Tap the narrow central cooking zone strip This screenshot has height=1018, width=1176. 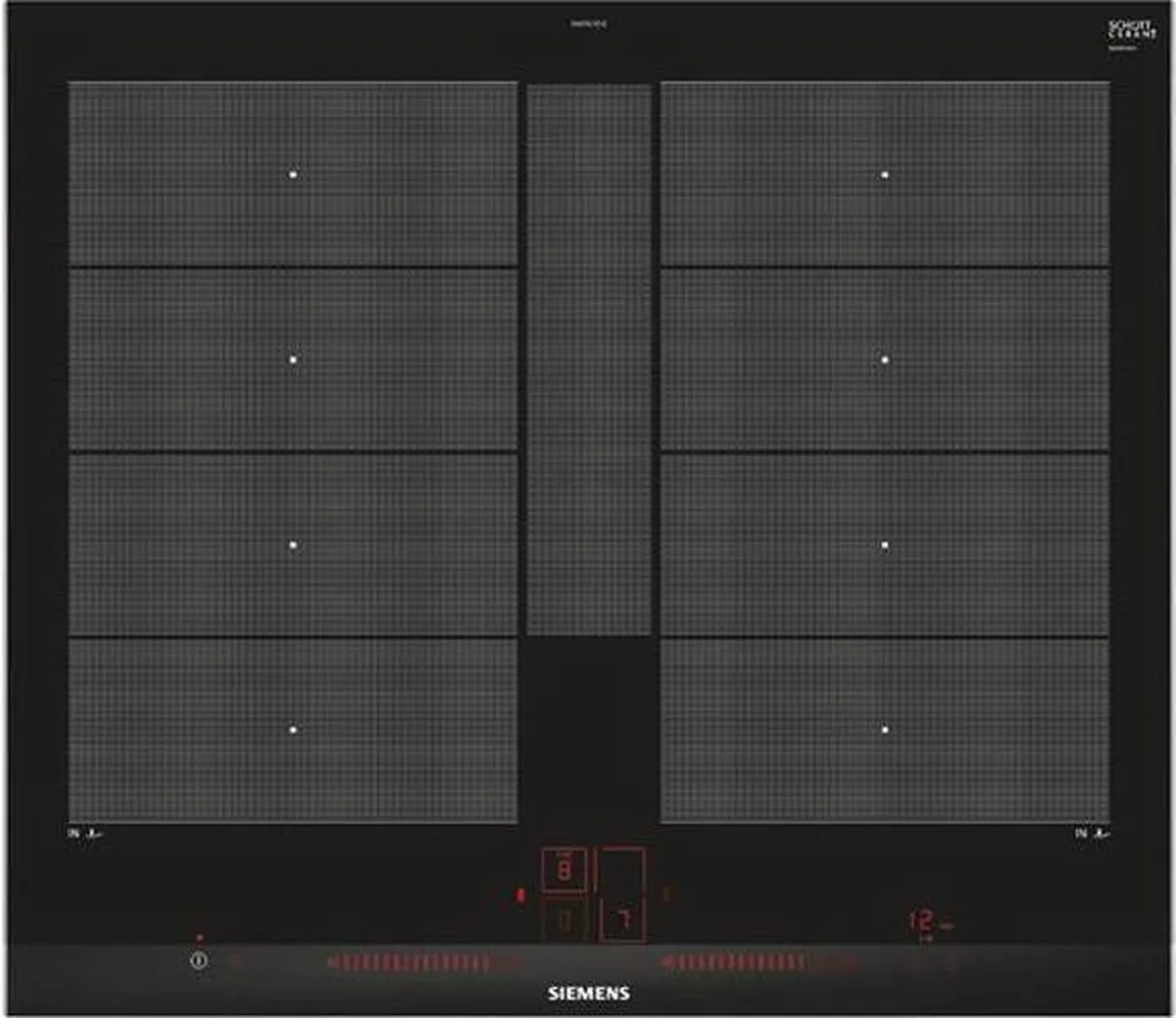coord(589,360)
